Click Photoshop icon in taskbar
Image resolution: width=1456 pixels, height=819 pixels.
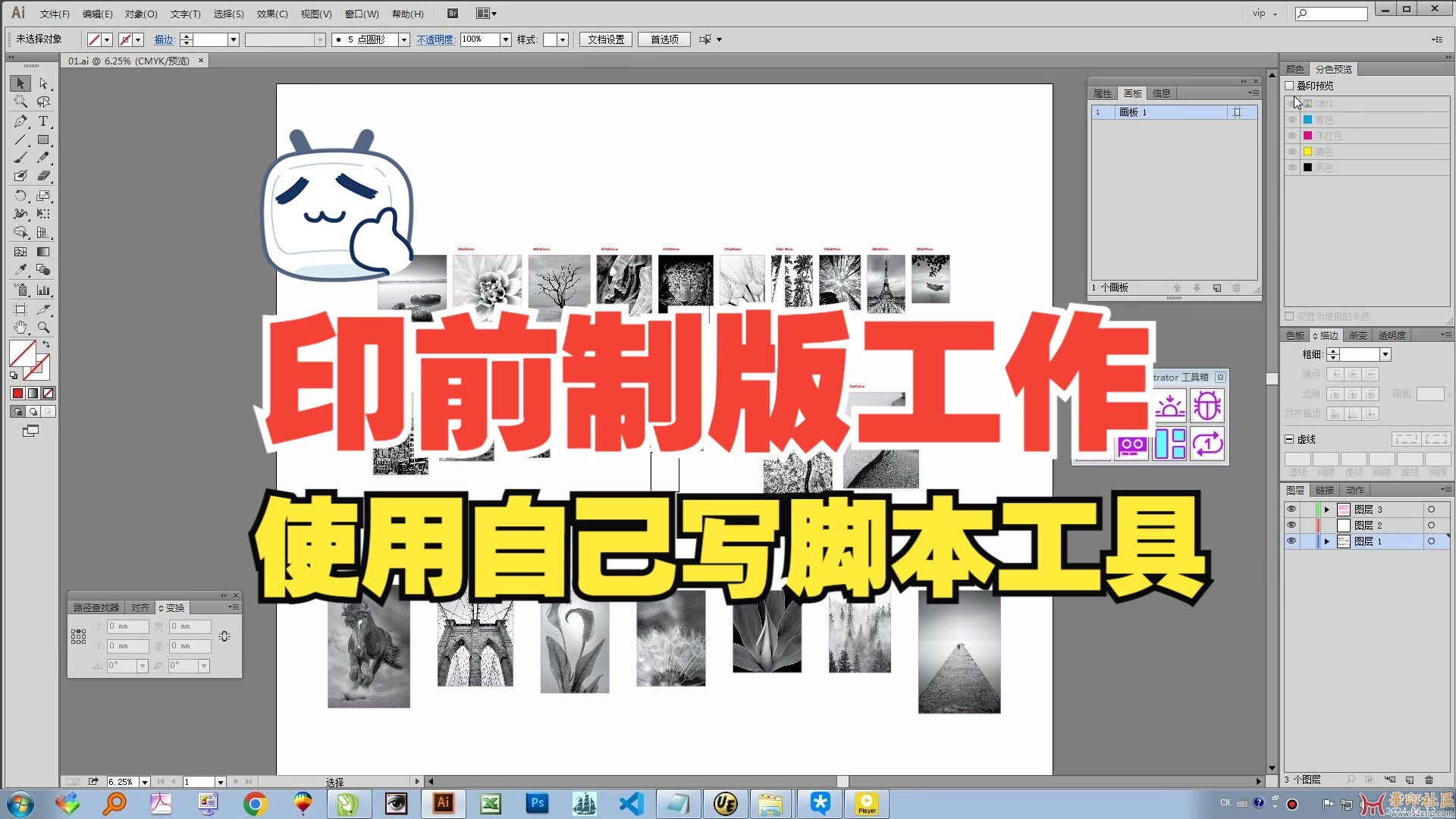(x=537, y=804)
